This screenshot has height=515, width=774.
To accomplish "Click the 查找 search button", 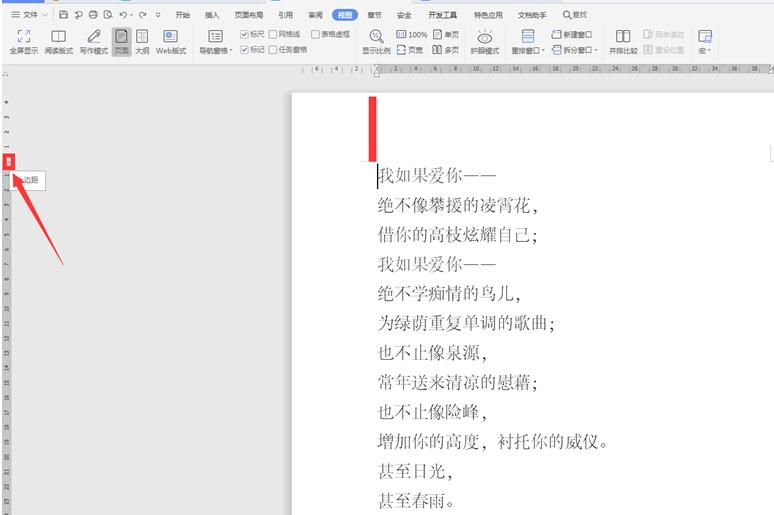I will pos(575,15).
